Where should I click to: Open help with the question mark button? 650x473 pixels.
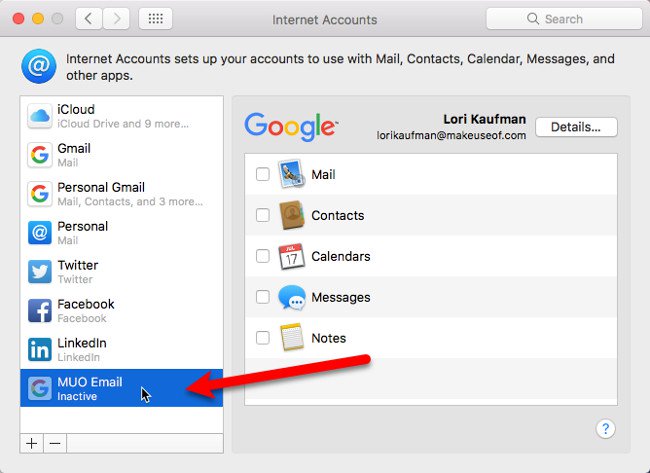pos(605,429)
